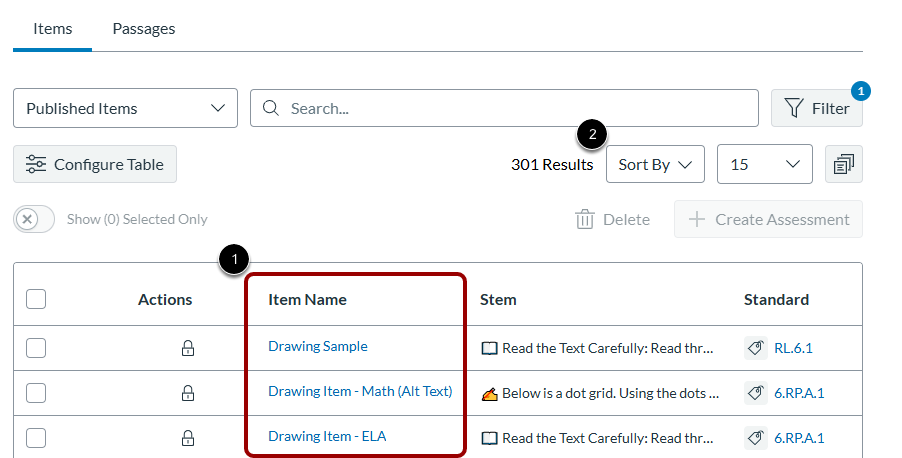902x458 pixels.
Task: Open the Sort By dropdown
Action: click(x=655, y=165)
